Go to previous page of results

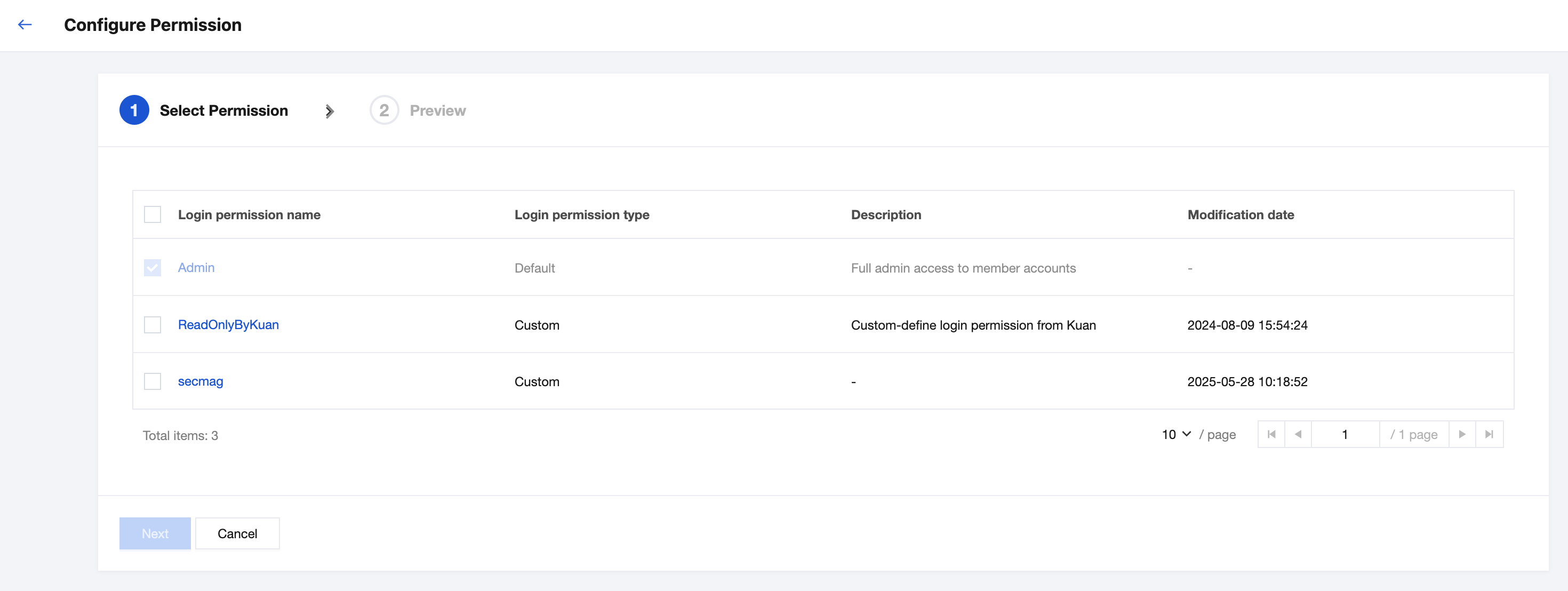pyautogui.click(x=1298, y=435)
